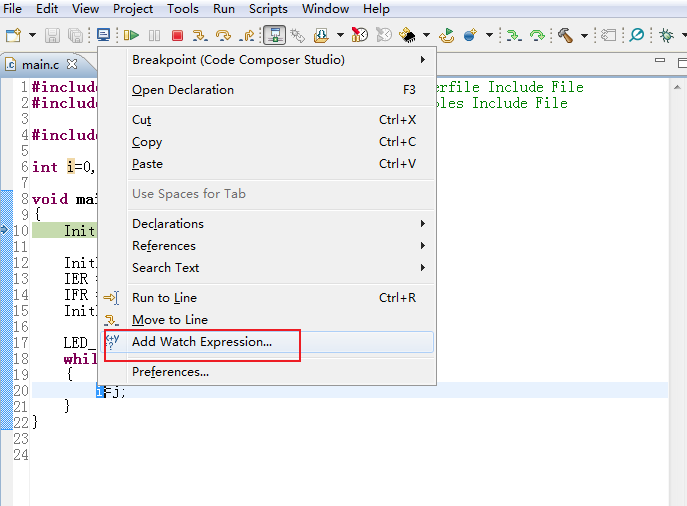Click scroll-up arrow of editor scrollbar
687x506 pixels.
point(677,87)
